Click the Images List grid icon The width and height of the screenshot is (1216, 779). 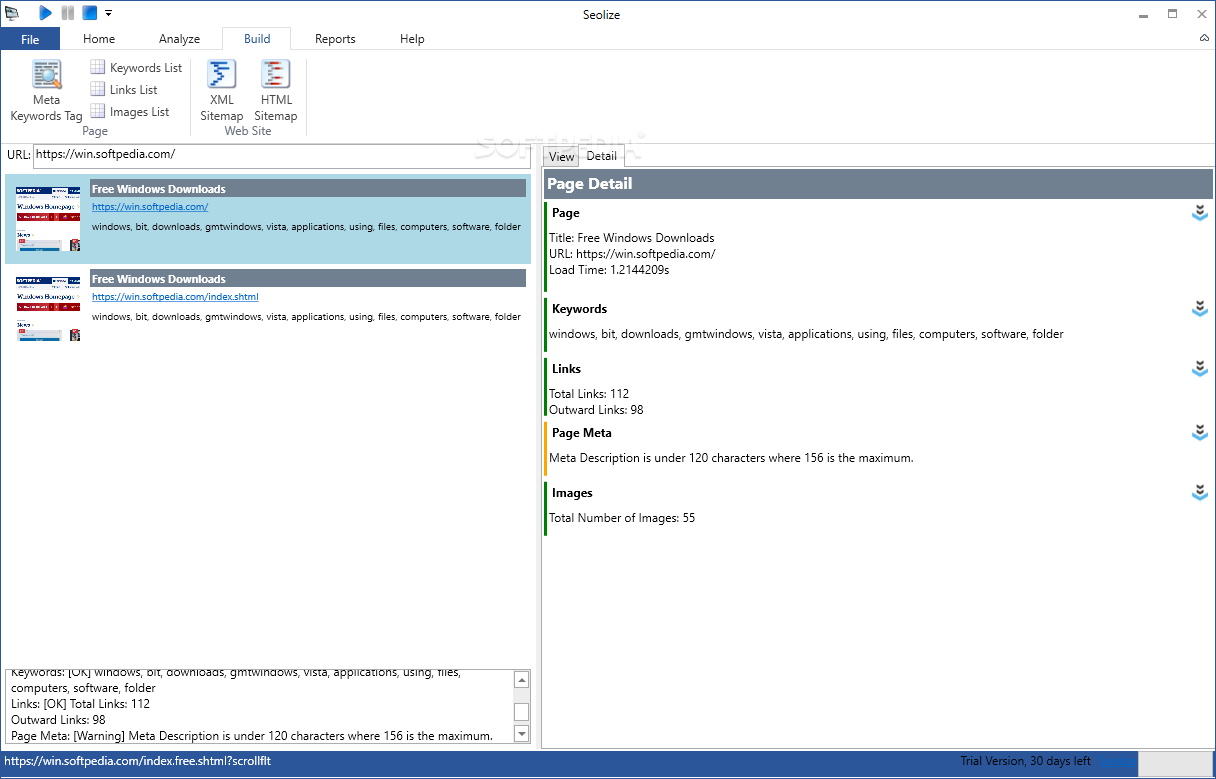98,111
